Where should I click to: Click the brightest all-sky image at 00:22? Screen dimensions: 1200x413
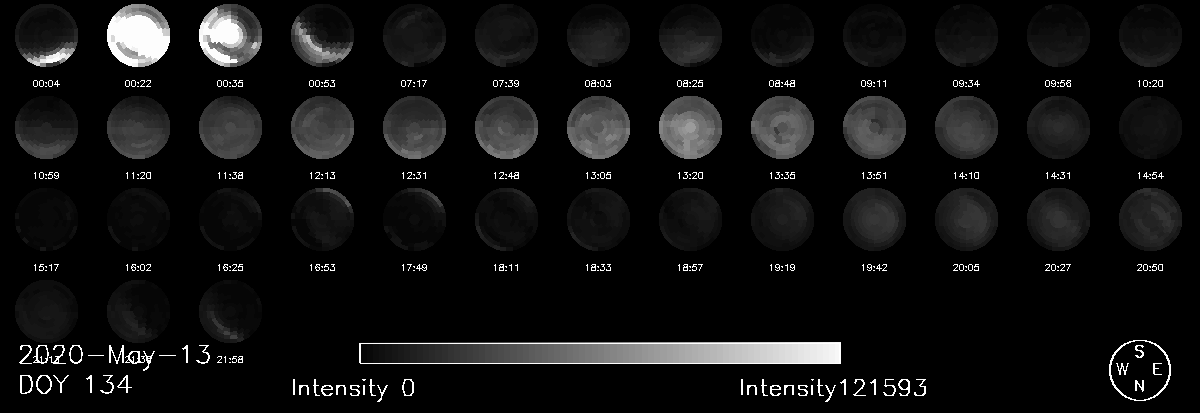[x=137, y=36]
